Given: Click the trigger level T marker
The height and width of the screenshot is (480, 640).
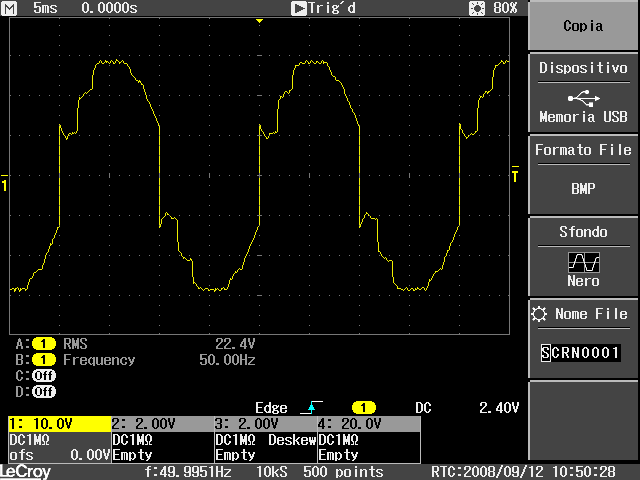Looking at the screenshot, I should pos(515,174).
